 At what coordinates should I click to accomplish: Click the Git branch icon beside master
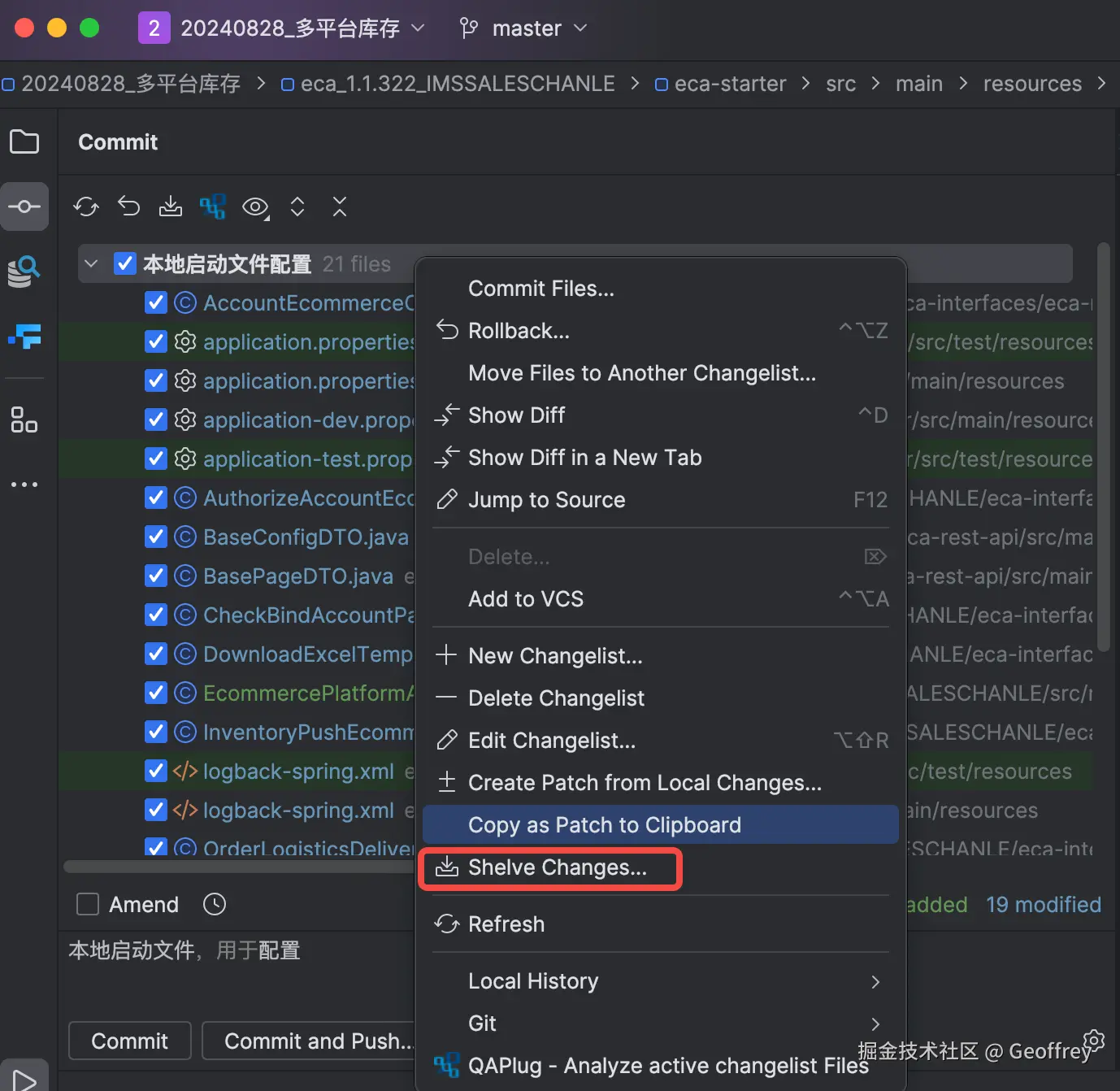pos(469,28)
